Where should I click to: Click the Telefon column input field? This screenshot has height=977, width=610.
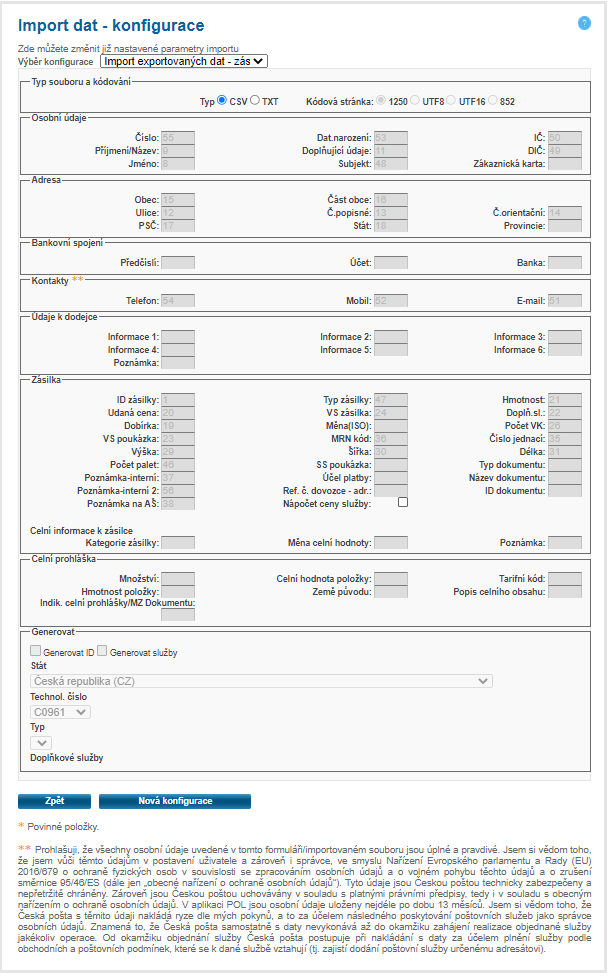178,300
